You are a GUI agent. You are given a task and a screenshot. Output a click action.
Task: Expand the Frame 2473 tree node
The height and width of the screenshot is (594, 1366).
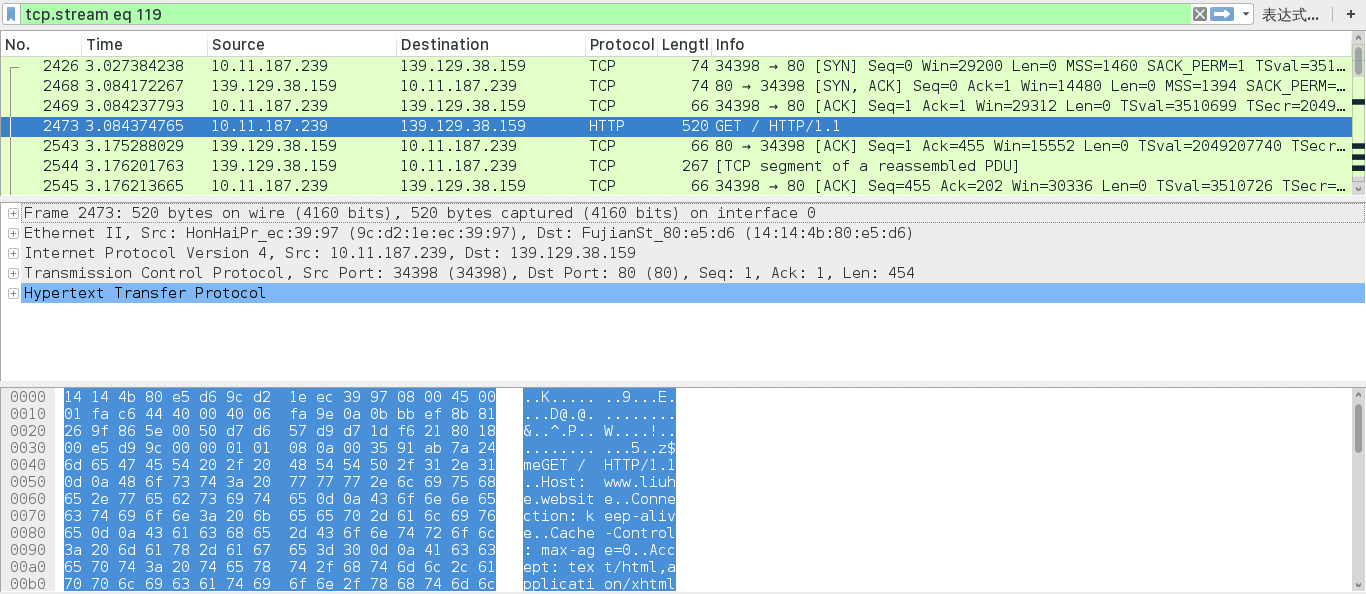tap(13, 213)
